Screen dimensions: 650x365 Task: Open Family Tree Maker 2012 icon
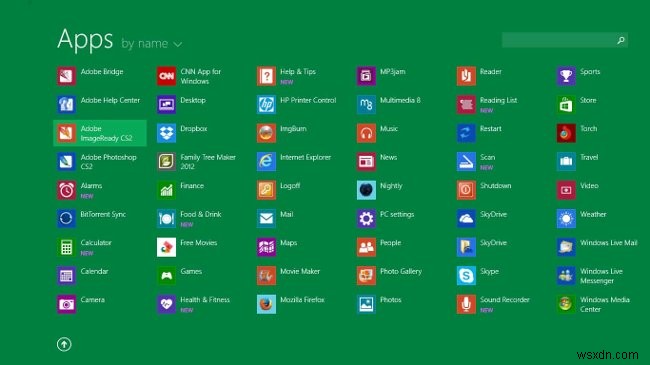pos(166,162)
